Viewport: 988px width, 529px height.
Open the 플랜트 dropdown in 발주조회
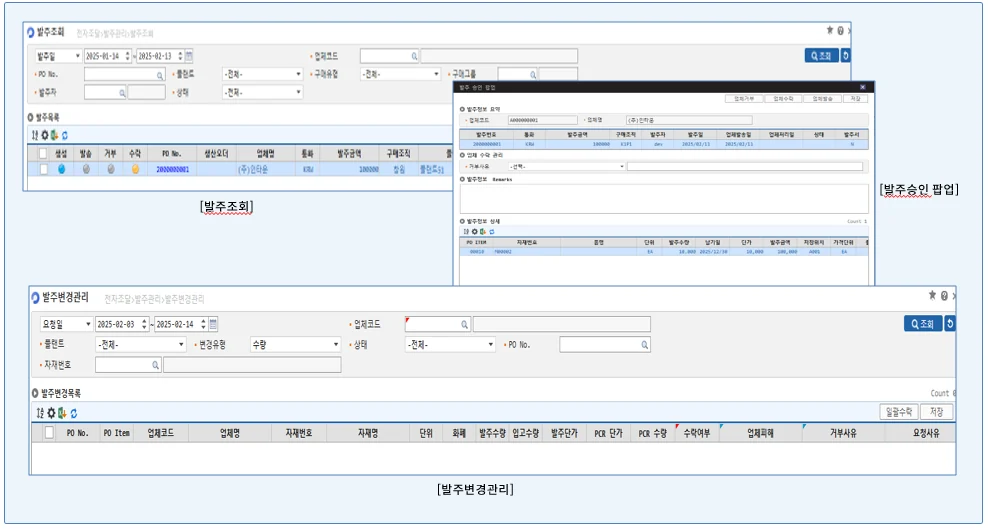point(262,74)
